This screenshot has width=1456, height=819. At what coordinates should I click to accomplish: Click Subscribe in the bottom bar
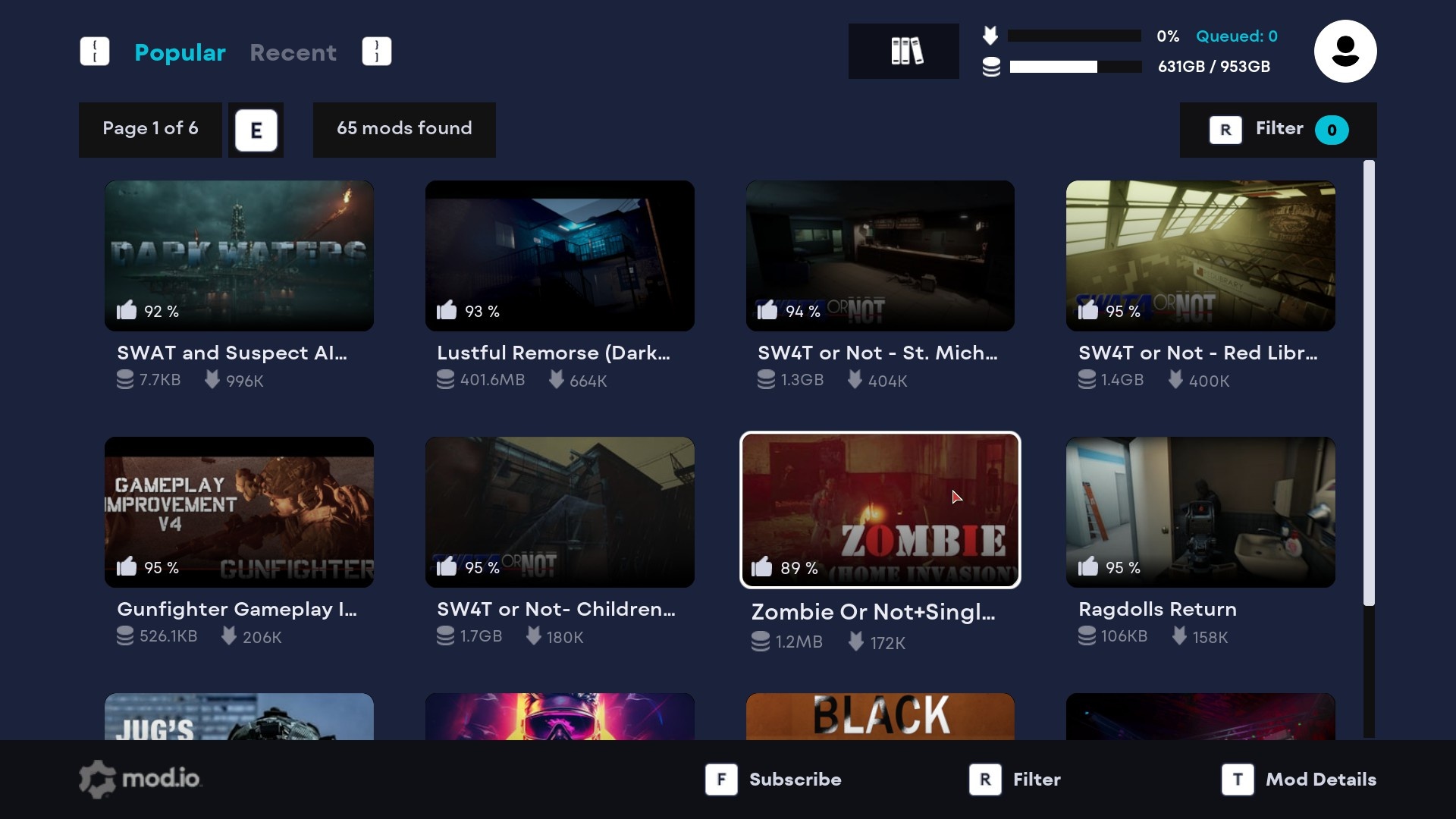[795, 780]
